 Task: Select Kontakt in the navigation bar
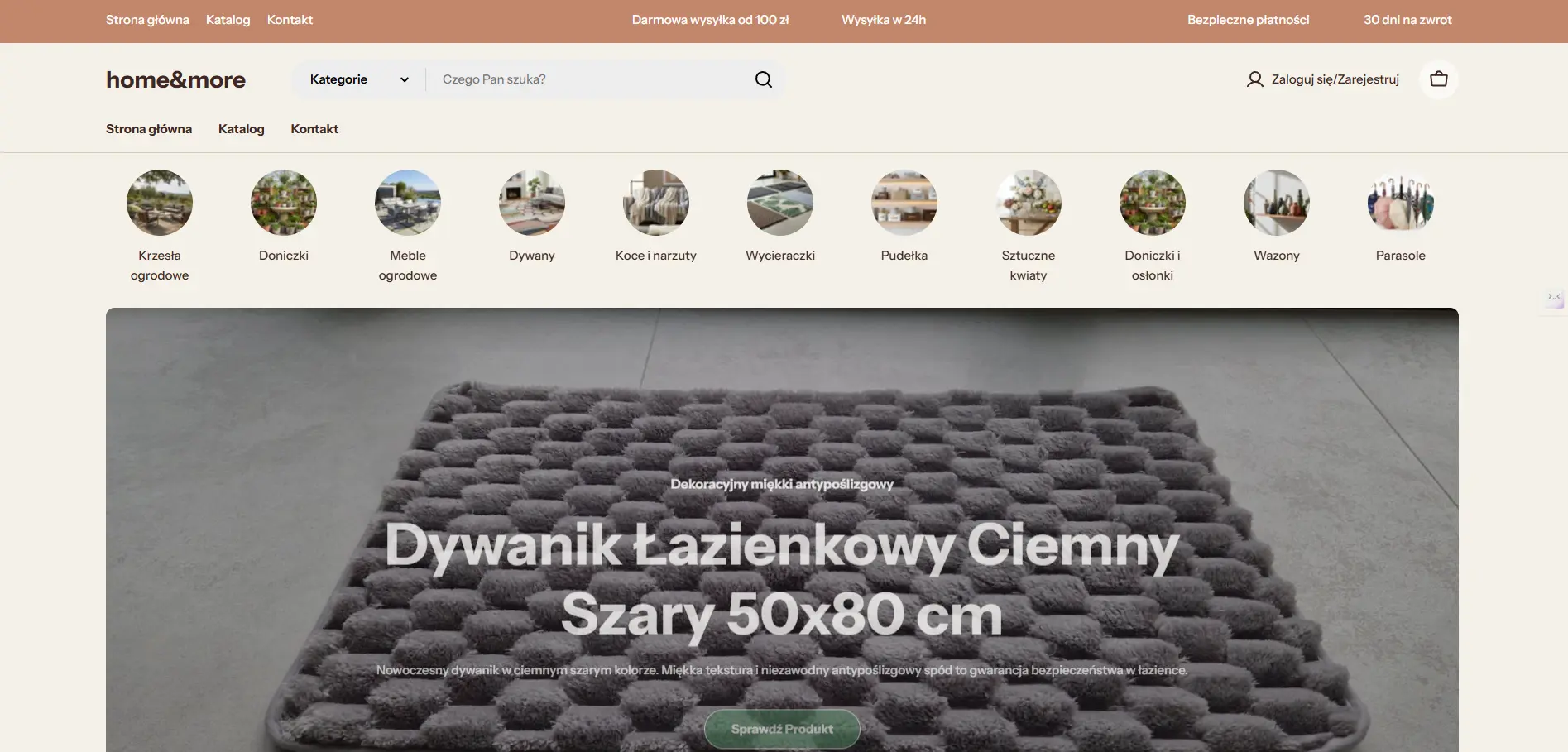[x=314, y=127]
